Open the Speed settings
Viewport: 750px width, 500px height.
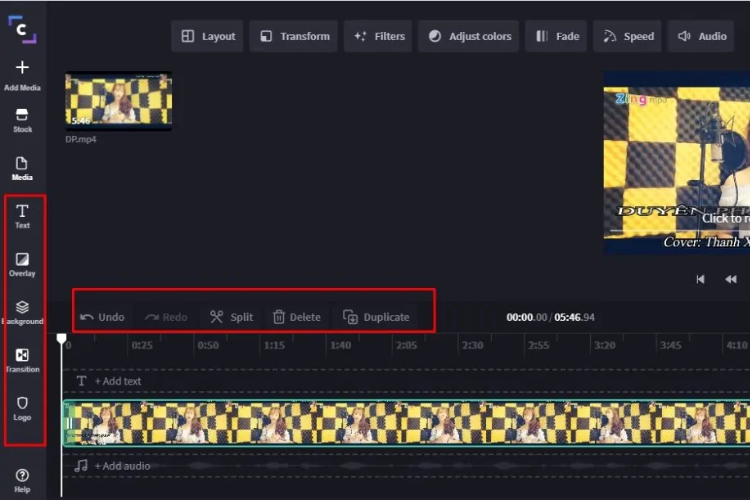pos(628,36)
